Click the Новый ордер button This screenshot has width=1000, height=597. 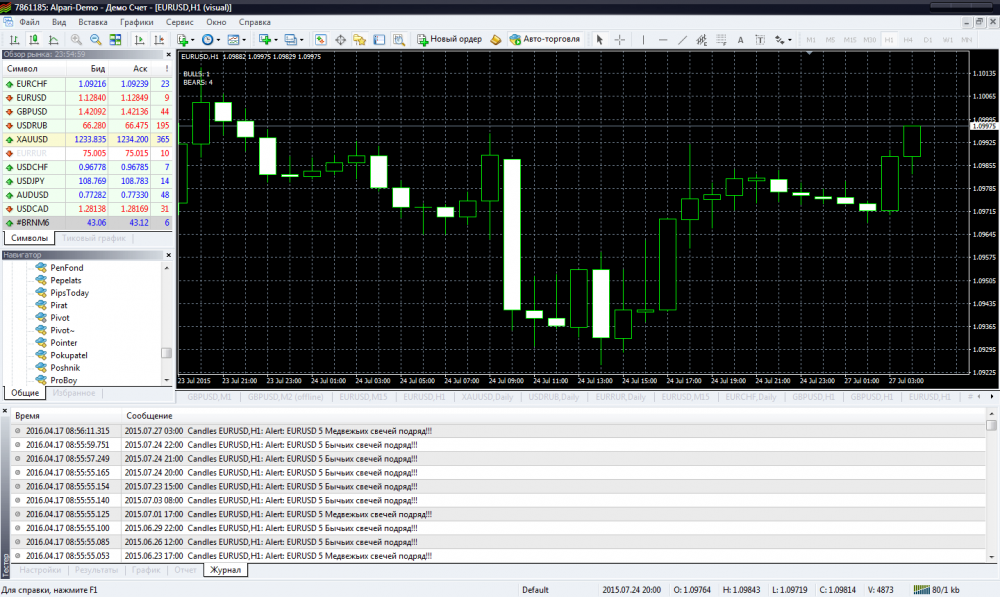pyautogui.click(x=449, y=39)
